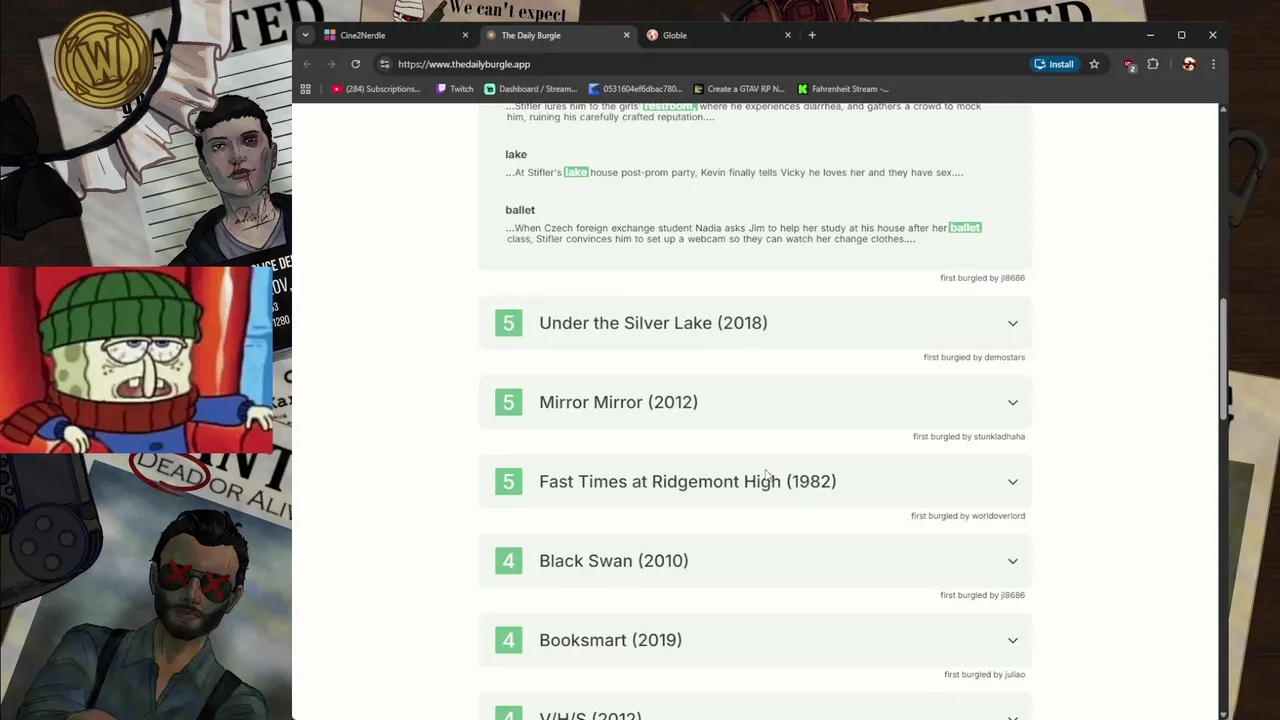Close the Globle tab
Viewport: 1280px width, 720px height.
788,35
